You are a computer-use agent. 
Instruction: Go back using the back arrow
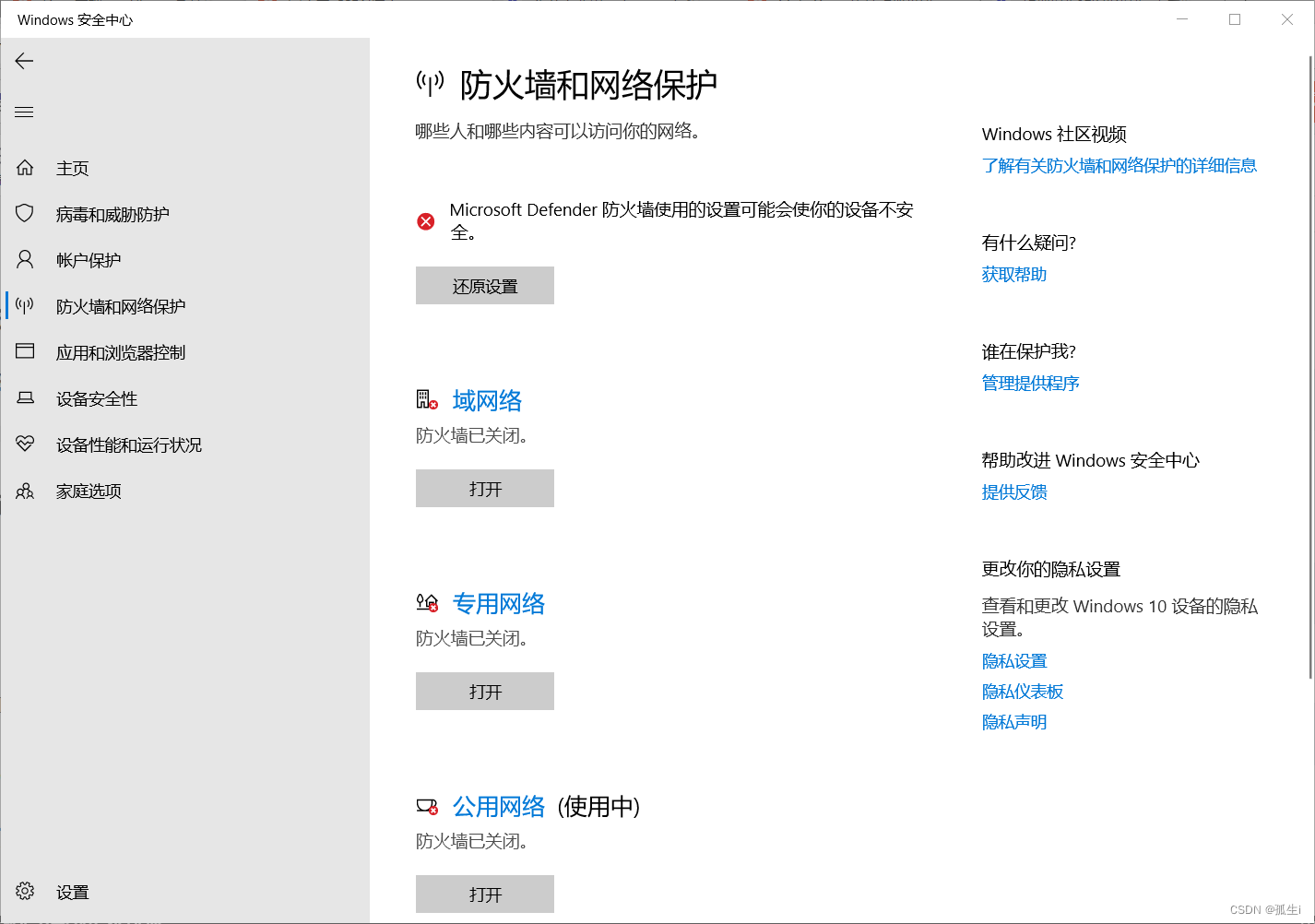point(24,61)
